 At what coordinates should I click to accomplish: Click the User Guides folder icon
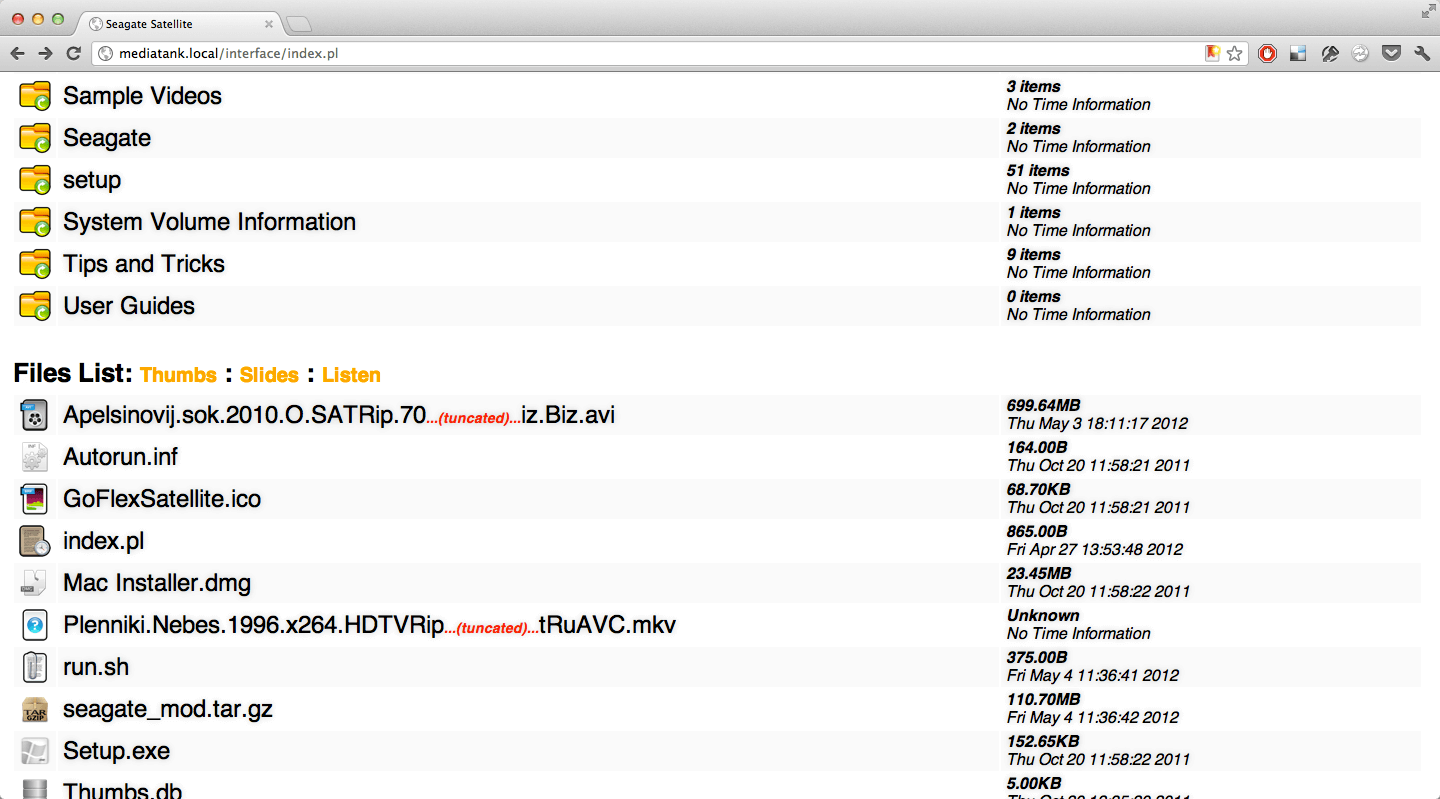35,306
